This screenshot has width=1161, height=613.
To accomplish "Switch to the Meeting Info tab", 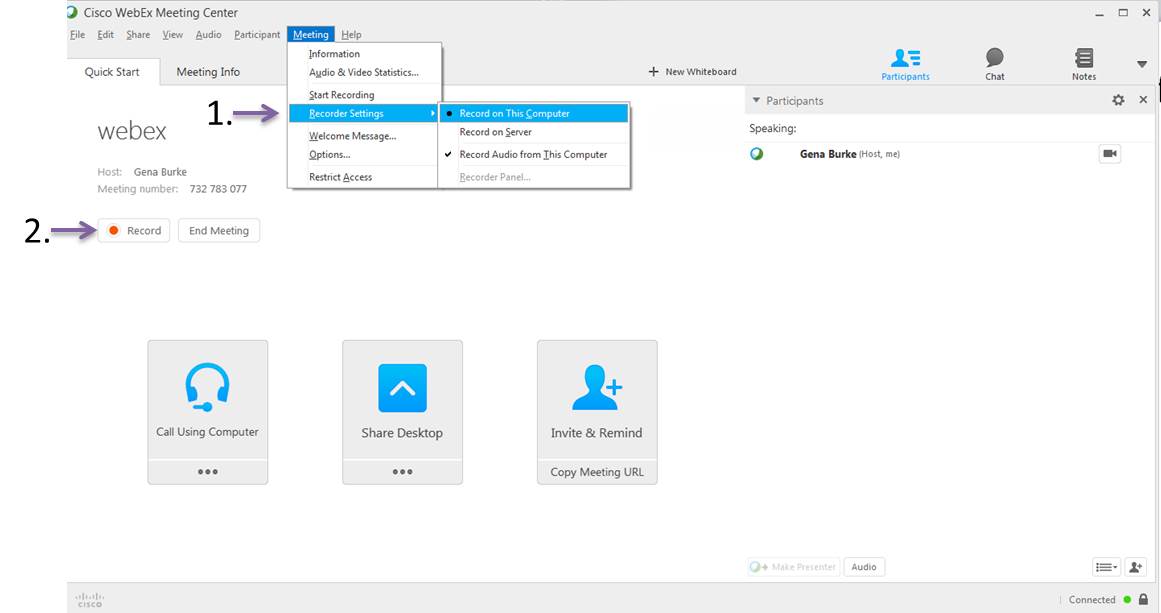I will [x=208, y=72].
